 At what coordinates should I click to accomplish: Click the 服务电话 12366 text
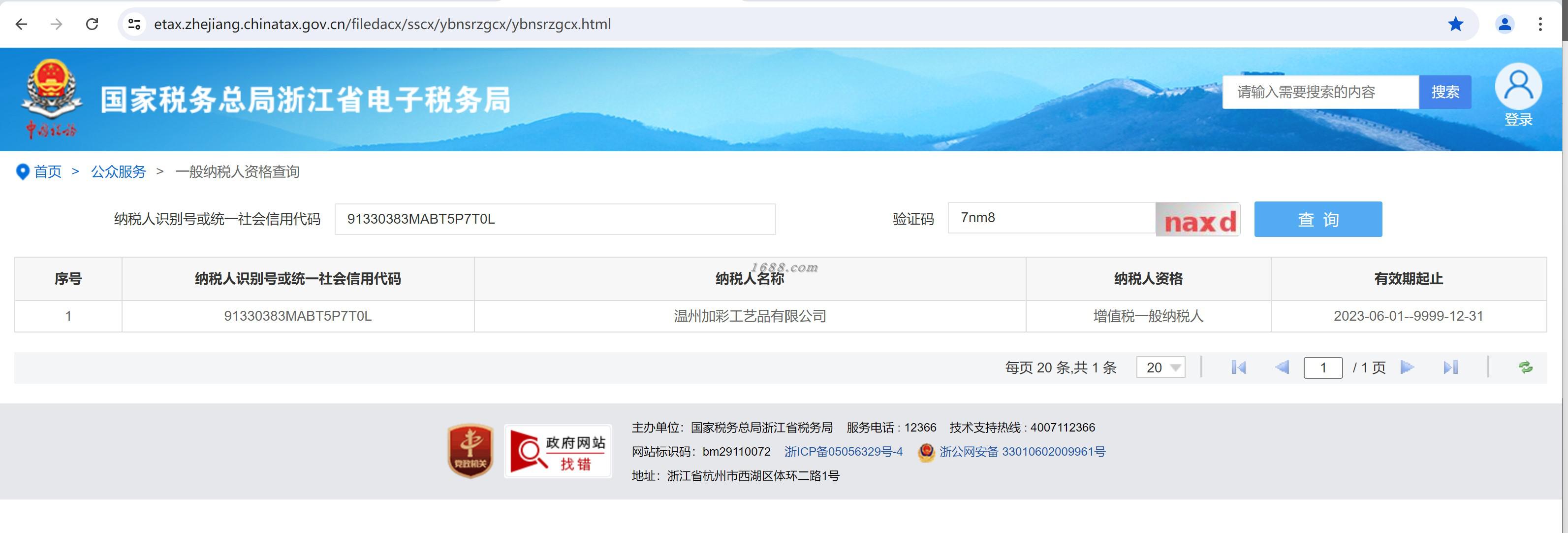pyautogui.click(x=891, y=428)
